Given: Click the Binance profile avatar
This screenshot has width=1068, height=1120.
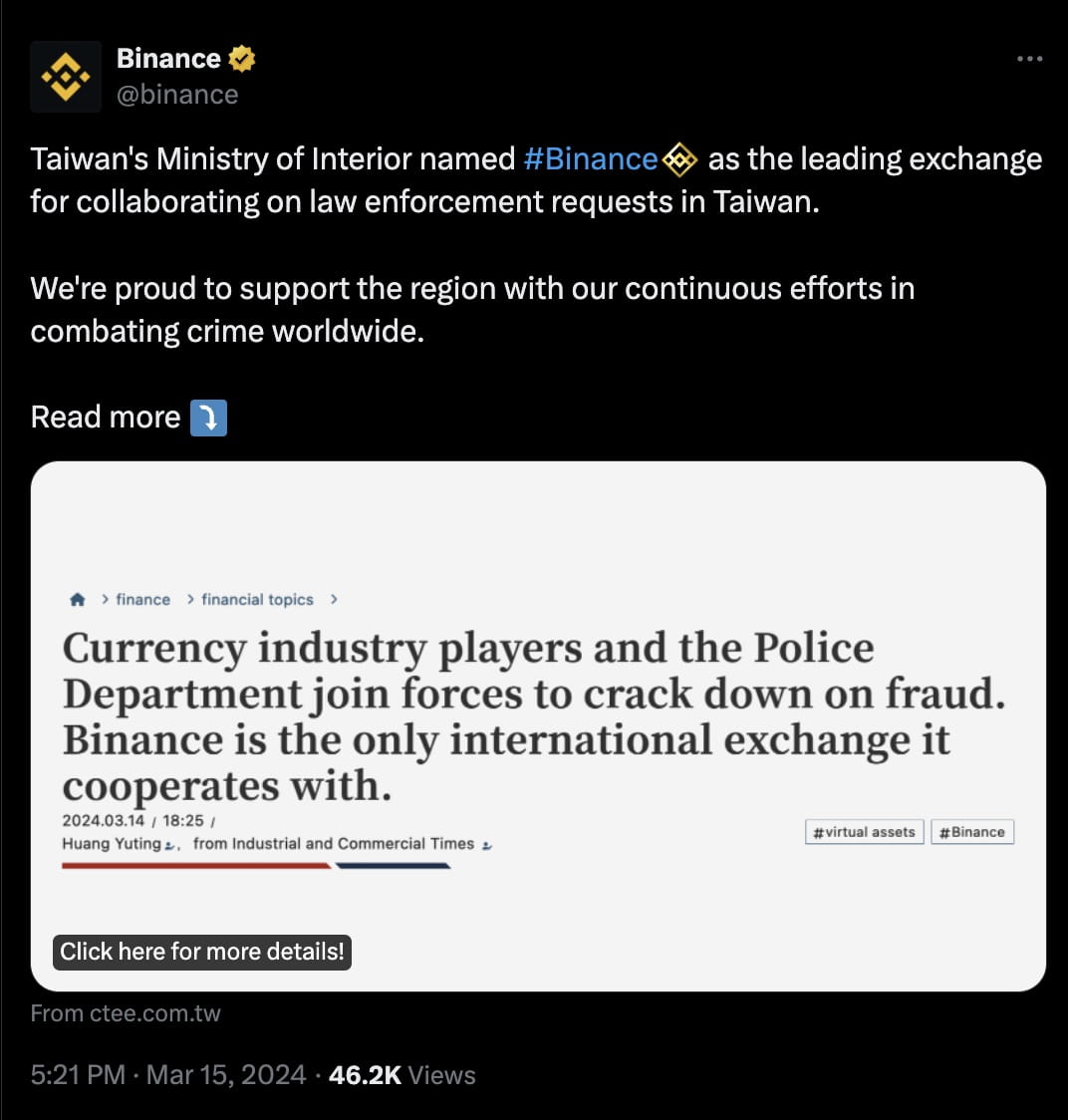Looking at the screenshot, I should point(67,75).
